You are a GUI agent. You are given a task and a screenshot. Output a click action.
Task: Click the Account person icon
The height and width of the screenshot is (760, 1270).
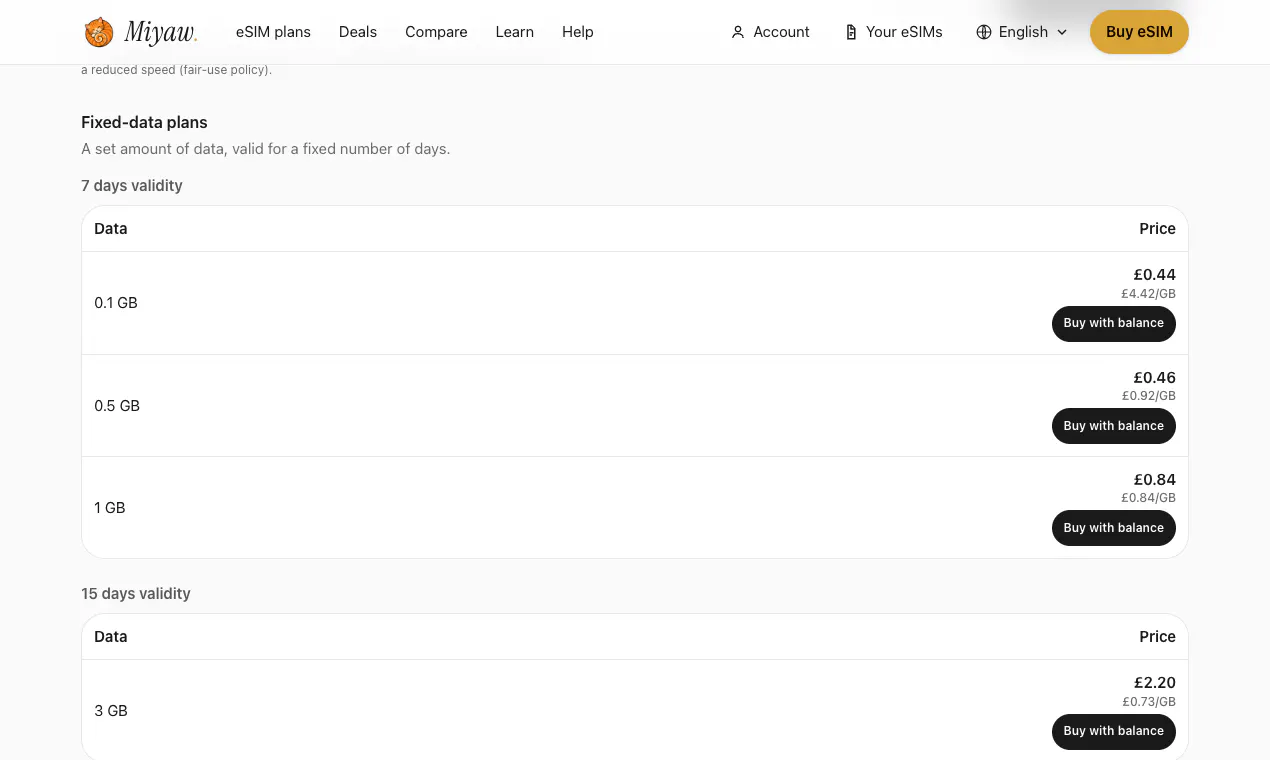(x=738, y=32)
